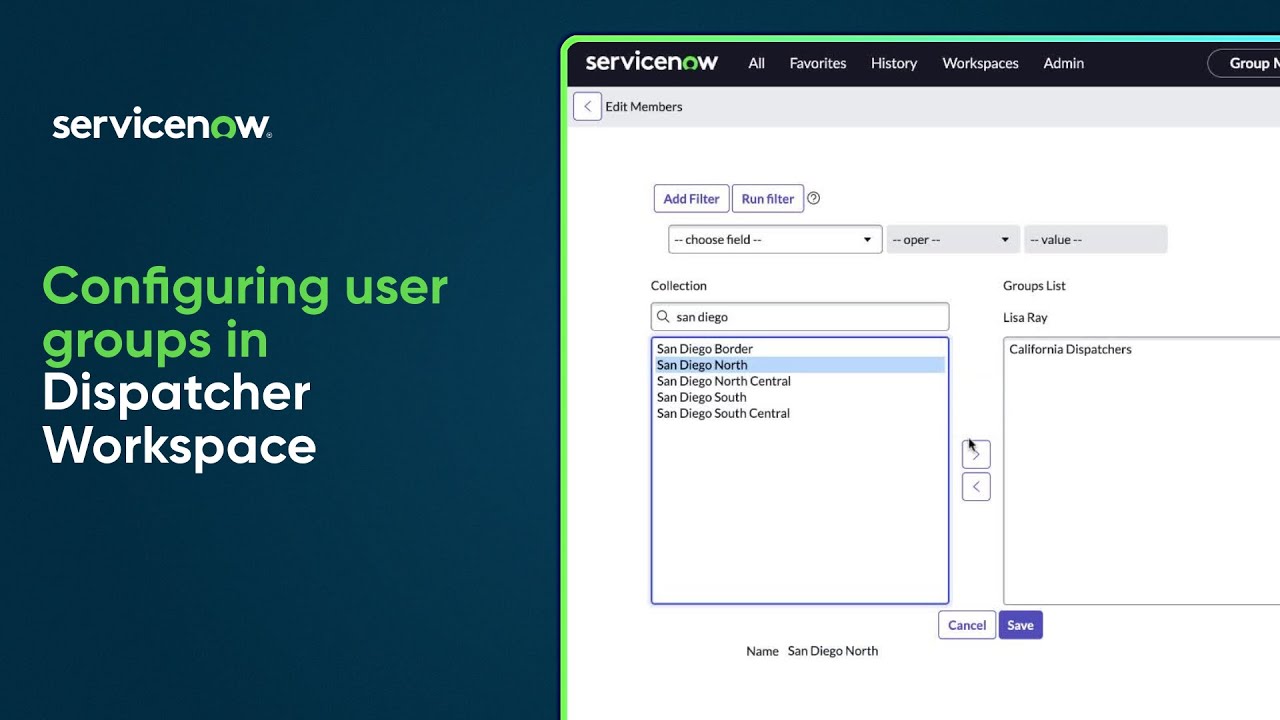Open the All menu
1280x720 pixels.
coord(756,63)
